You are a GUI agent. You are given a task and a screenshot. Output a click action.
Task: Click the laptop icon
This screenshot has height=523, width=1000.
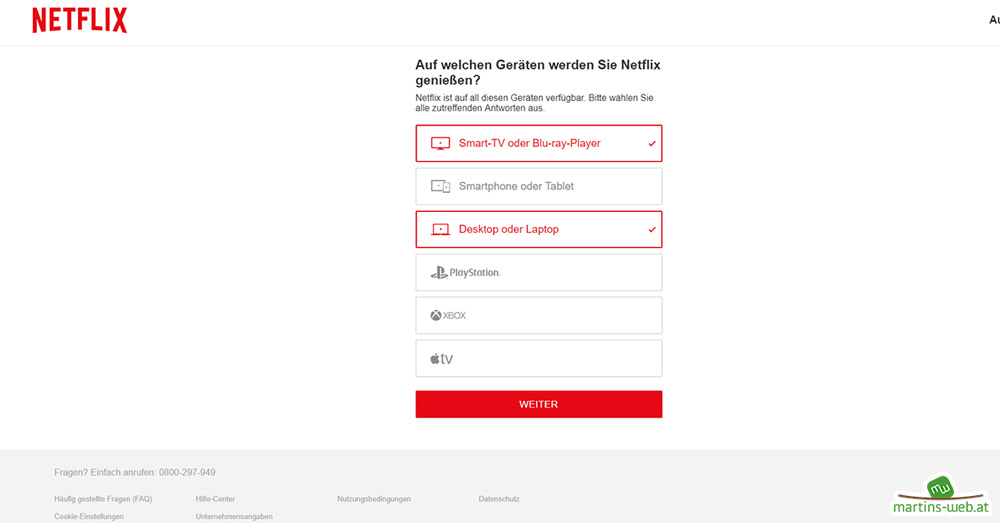click(440, 230)
